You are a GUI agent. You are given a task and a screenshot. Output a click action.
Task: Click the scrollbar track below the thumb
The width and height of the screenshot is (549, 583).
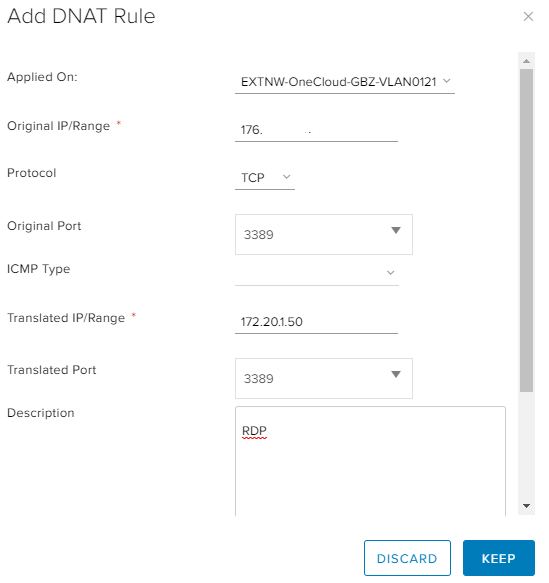pyautogui.click(x=526, y=446)
